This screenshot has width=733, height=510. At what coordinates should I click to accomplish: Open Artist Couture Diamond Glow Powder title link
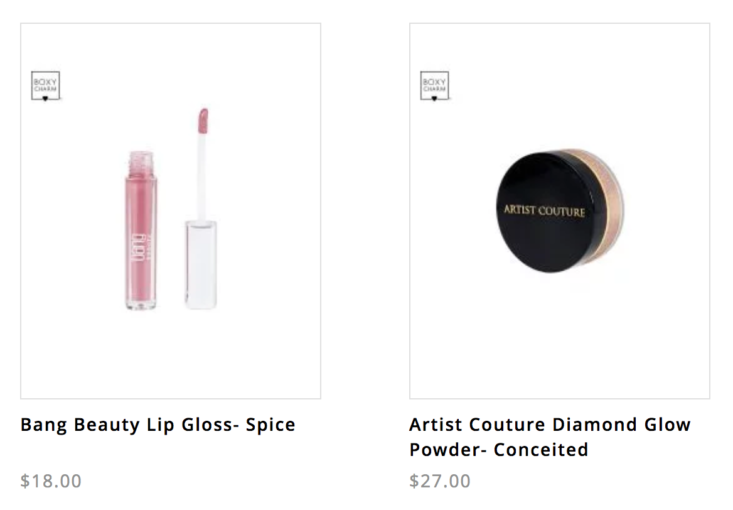550,437
